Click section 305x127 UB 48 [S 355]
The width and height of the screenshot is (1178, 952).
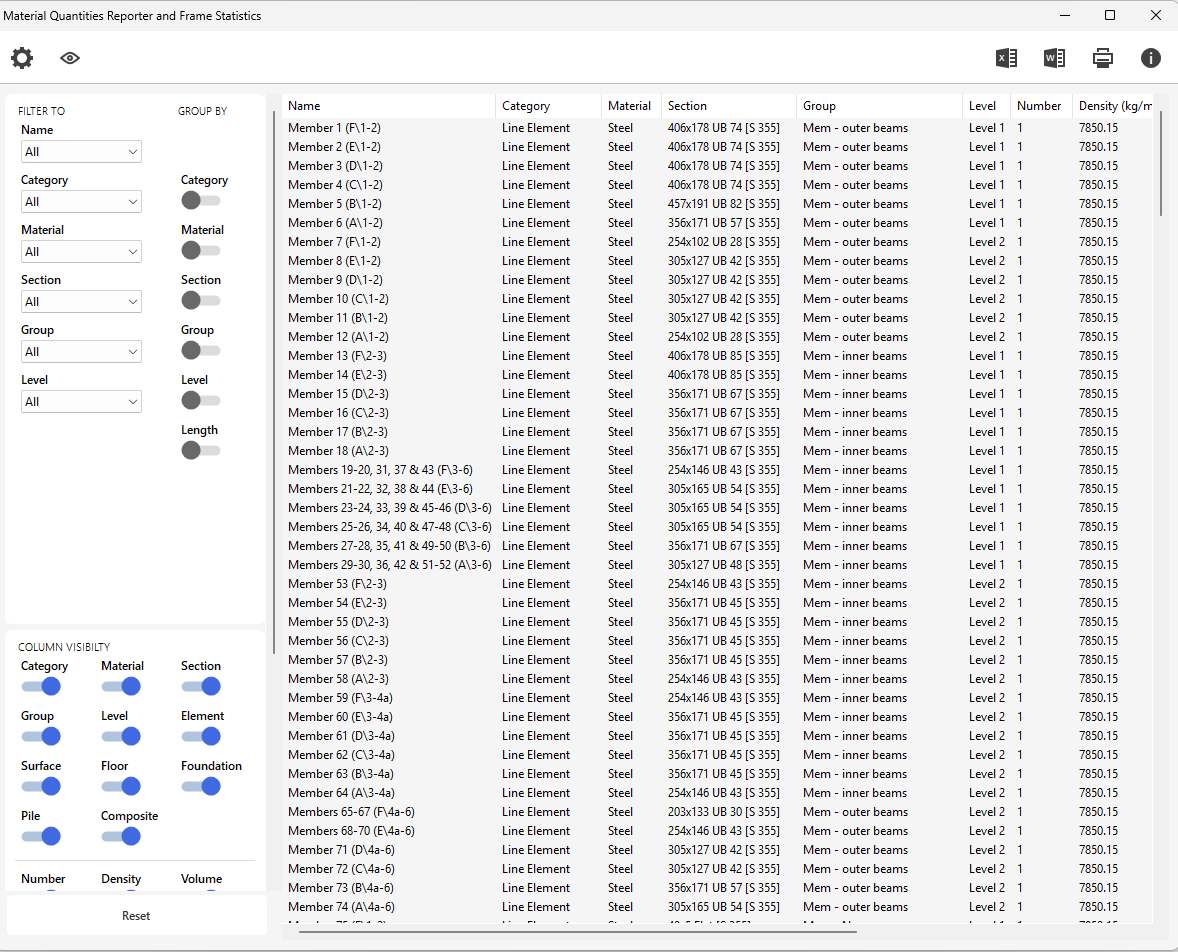[x=723, y=564]
